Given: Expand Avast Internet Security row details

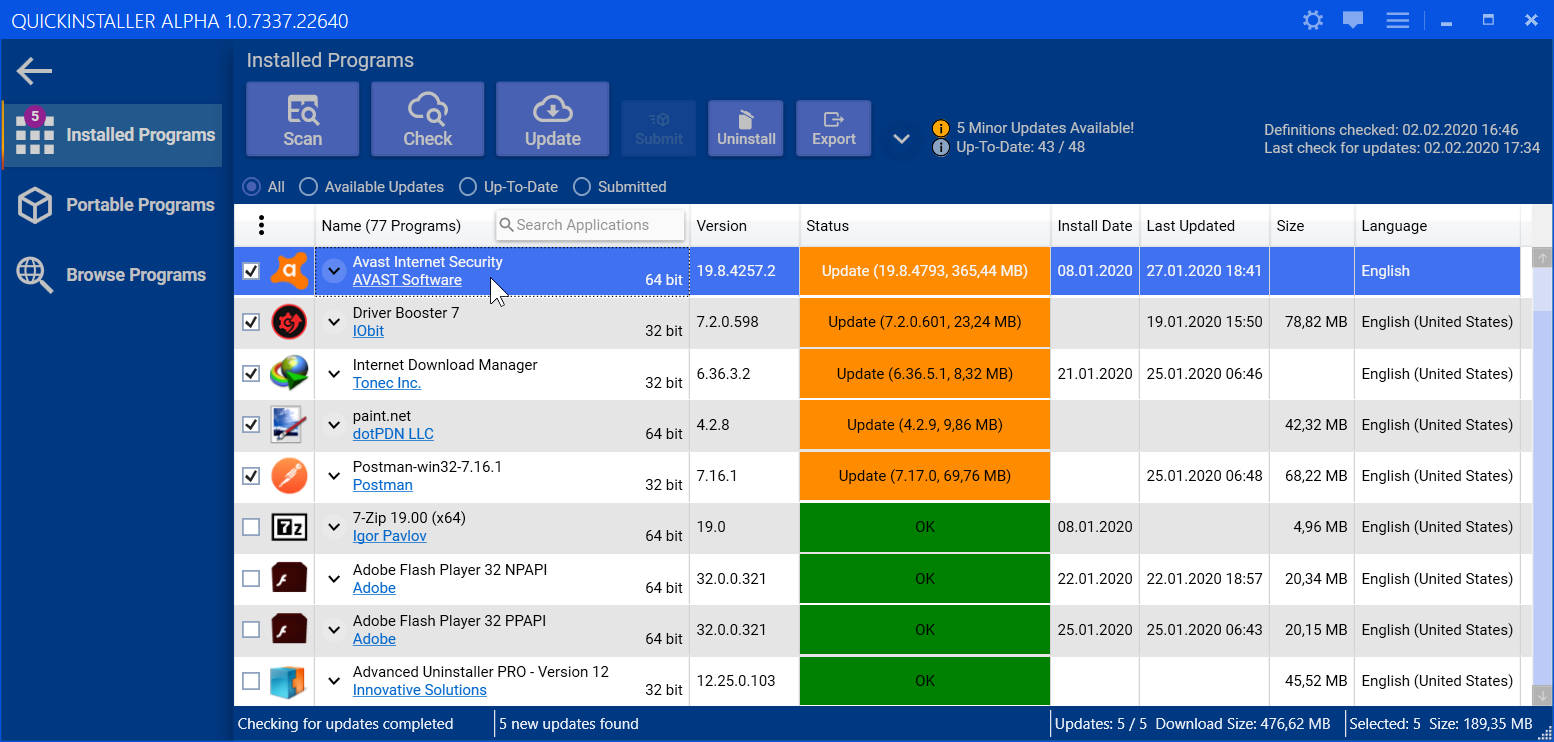Looking at the screenshot, I should point(334,271).
